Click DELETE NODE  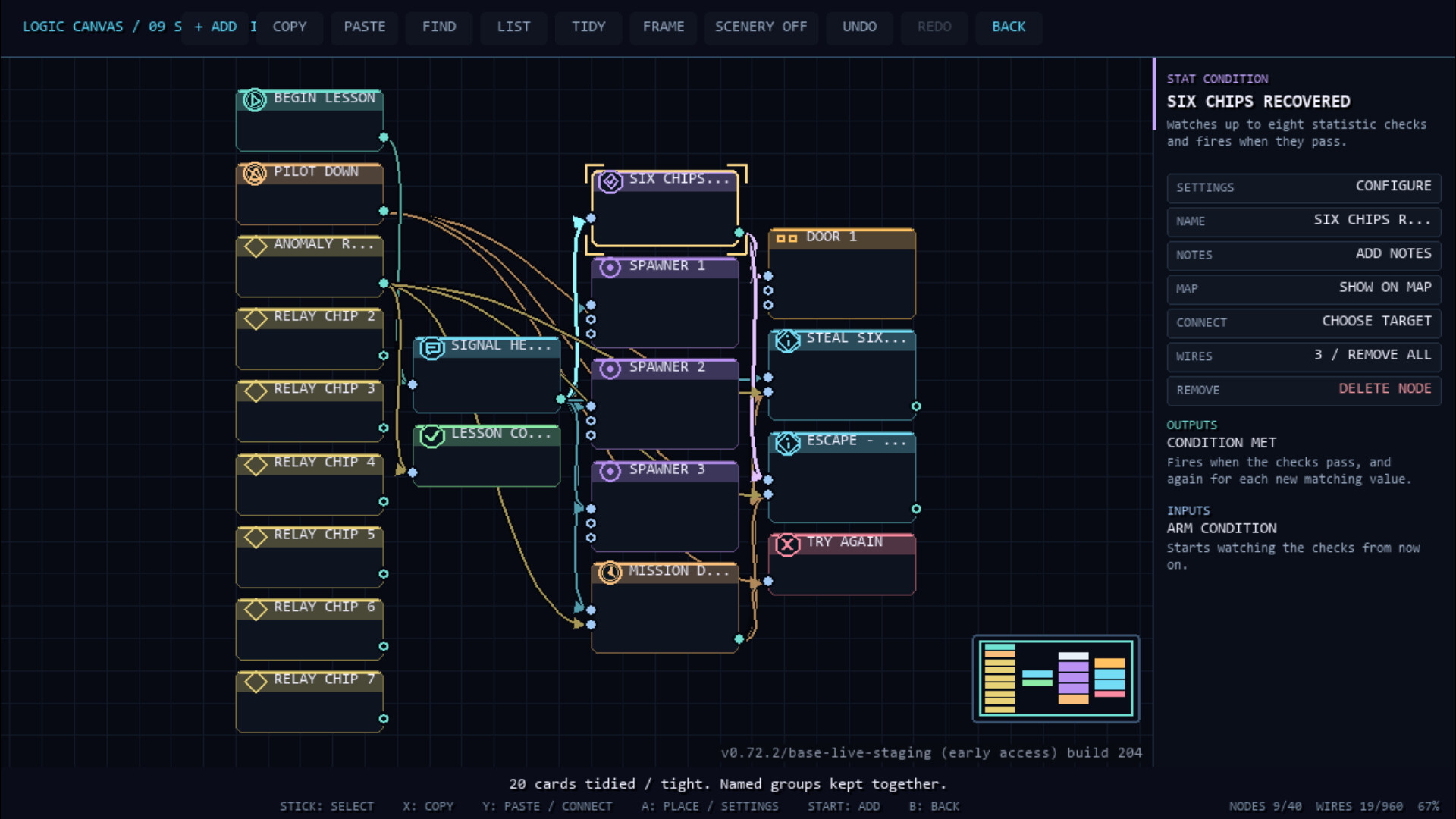coord(1304,389)
